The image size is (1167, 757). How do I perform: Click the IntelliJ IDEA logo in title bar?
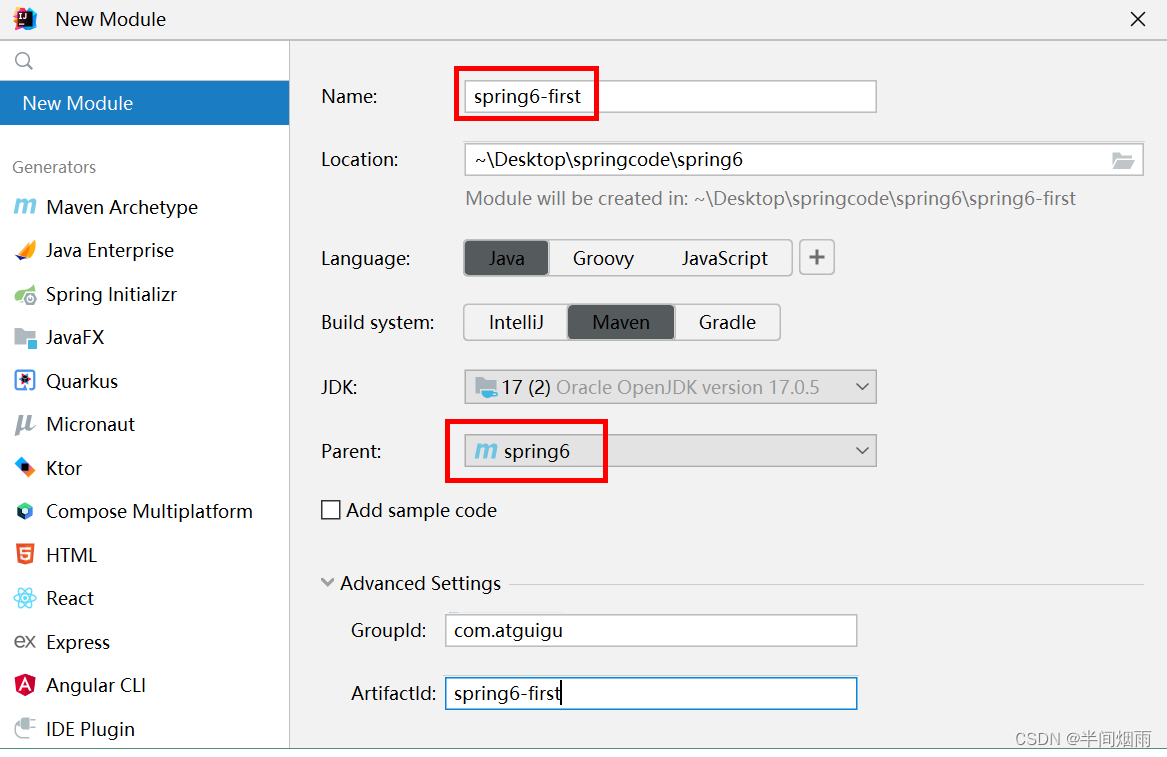pos(25,19)
